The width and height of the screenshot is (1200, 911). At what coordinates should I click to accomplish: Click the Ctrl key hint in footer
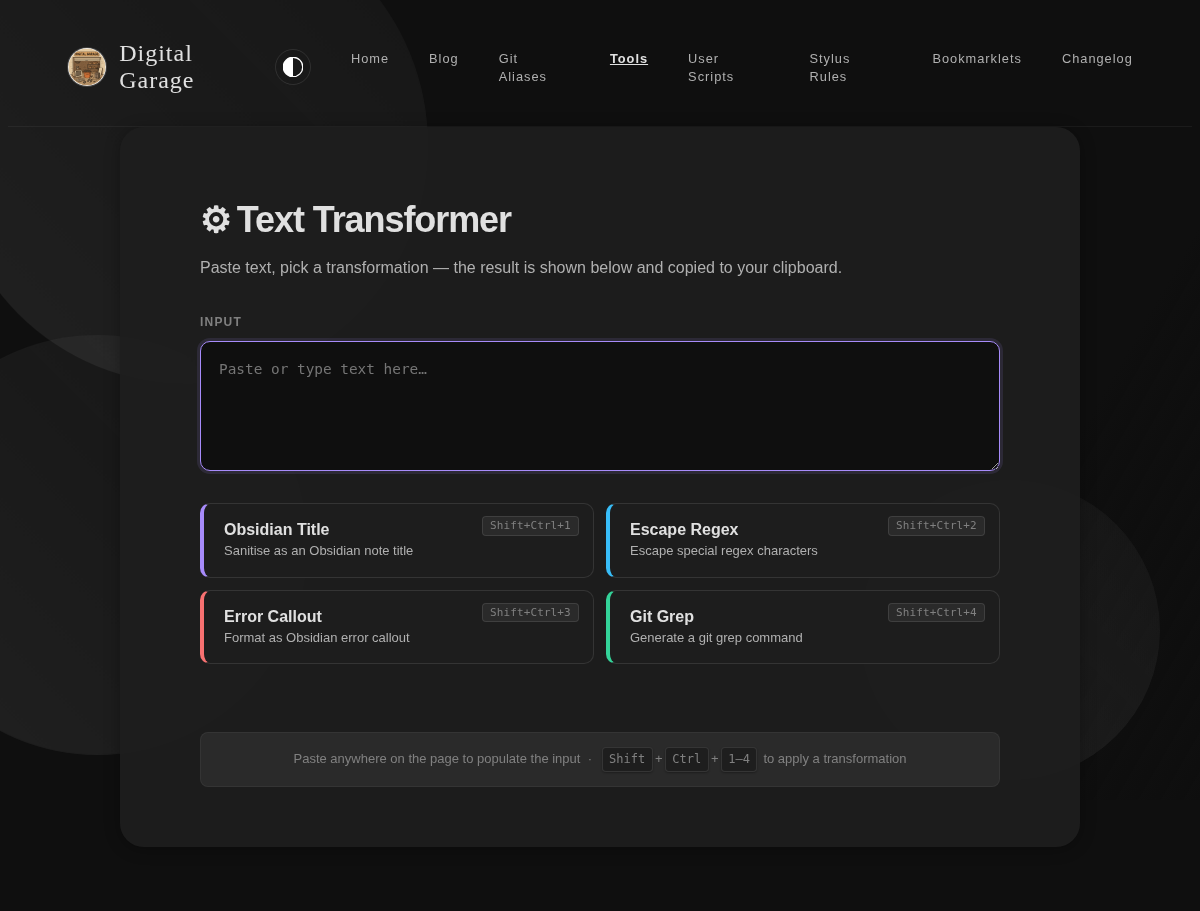tap(686, 759)
